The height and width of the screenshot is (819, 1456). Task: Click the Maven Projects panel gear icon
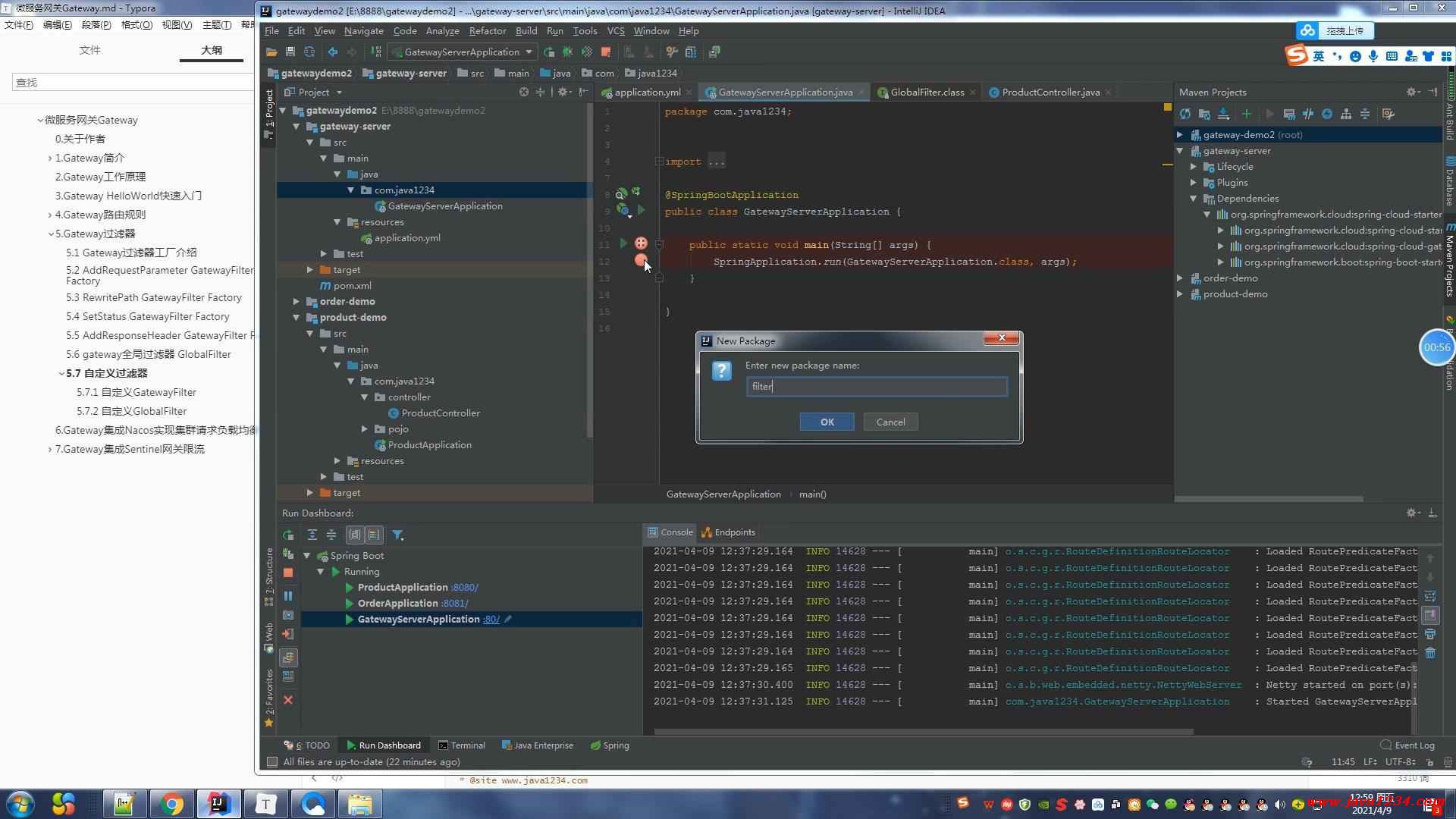(x=1411, y=92)
